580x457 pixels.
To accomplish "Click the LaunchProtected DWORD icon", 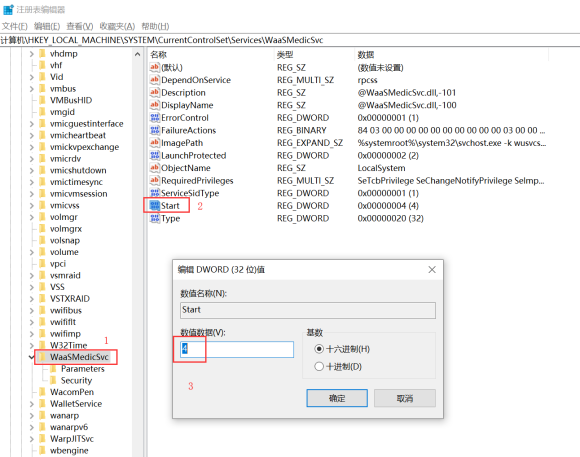I will [154, 155].
